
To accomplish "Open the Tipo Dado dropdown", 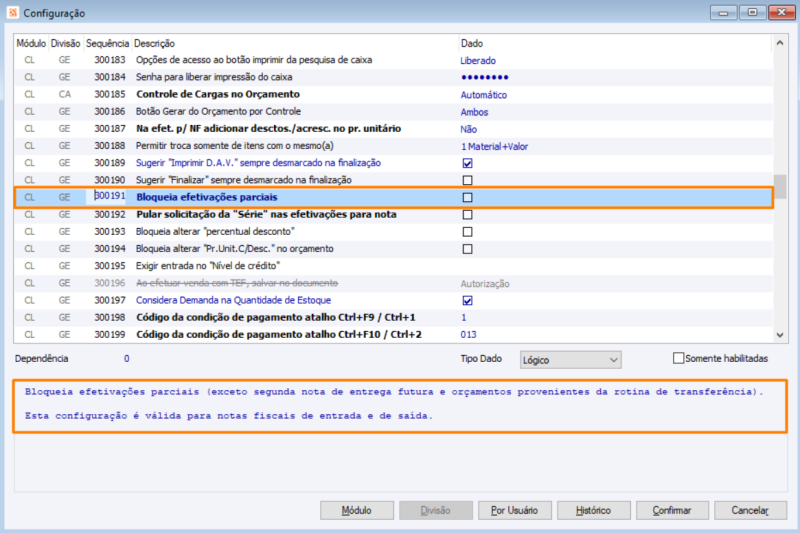I will coord(570,360).
